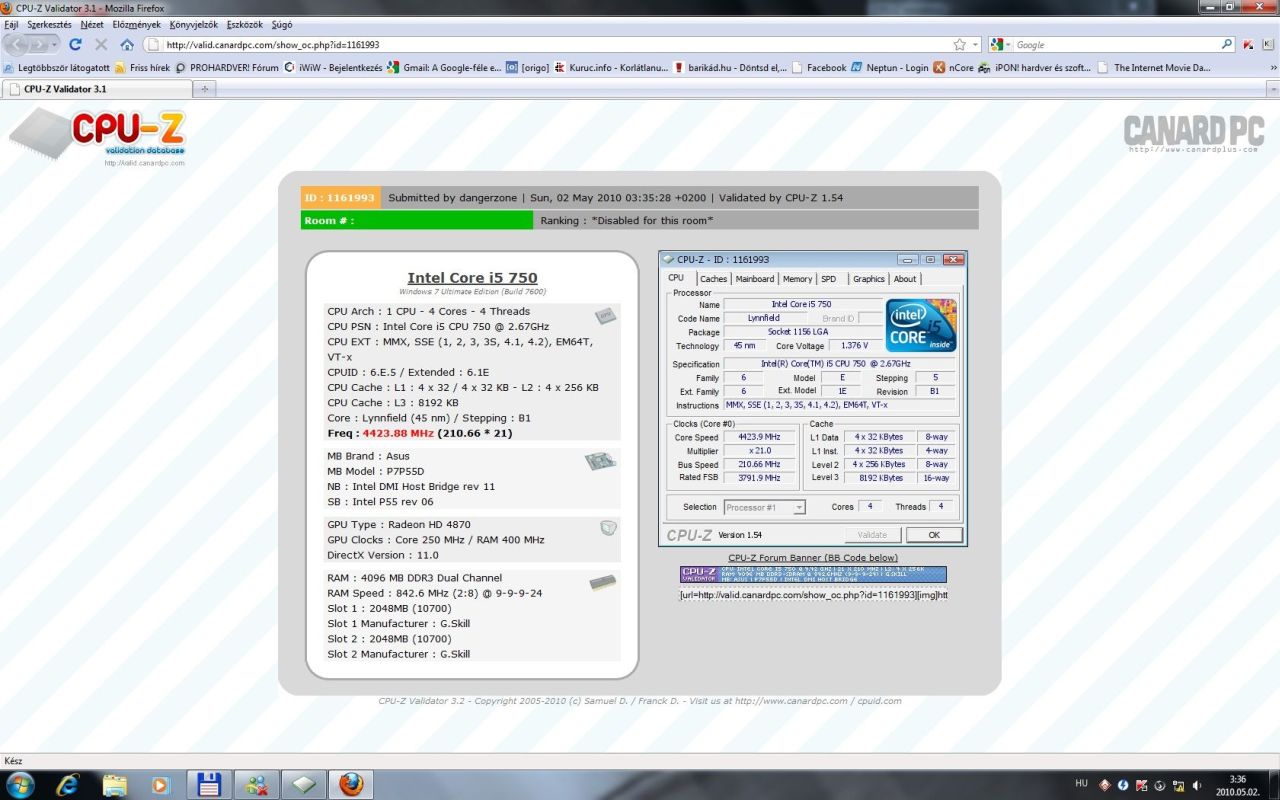This screenshot has width=1280, height=800.
Task: Open the iWiW - Bejelentkezés bookmark
Action: coord(334,68)
